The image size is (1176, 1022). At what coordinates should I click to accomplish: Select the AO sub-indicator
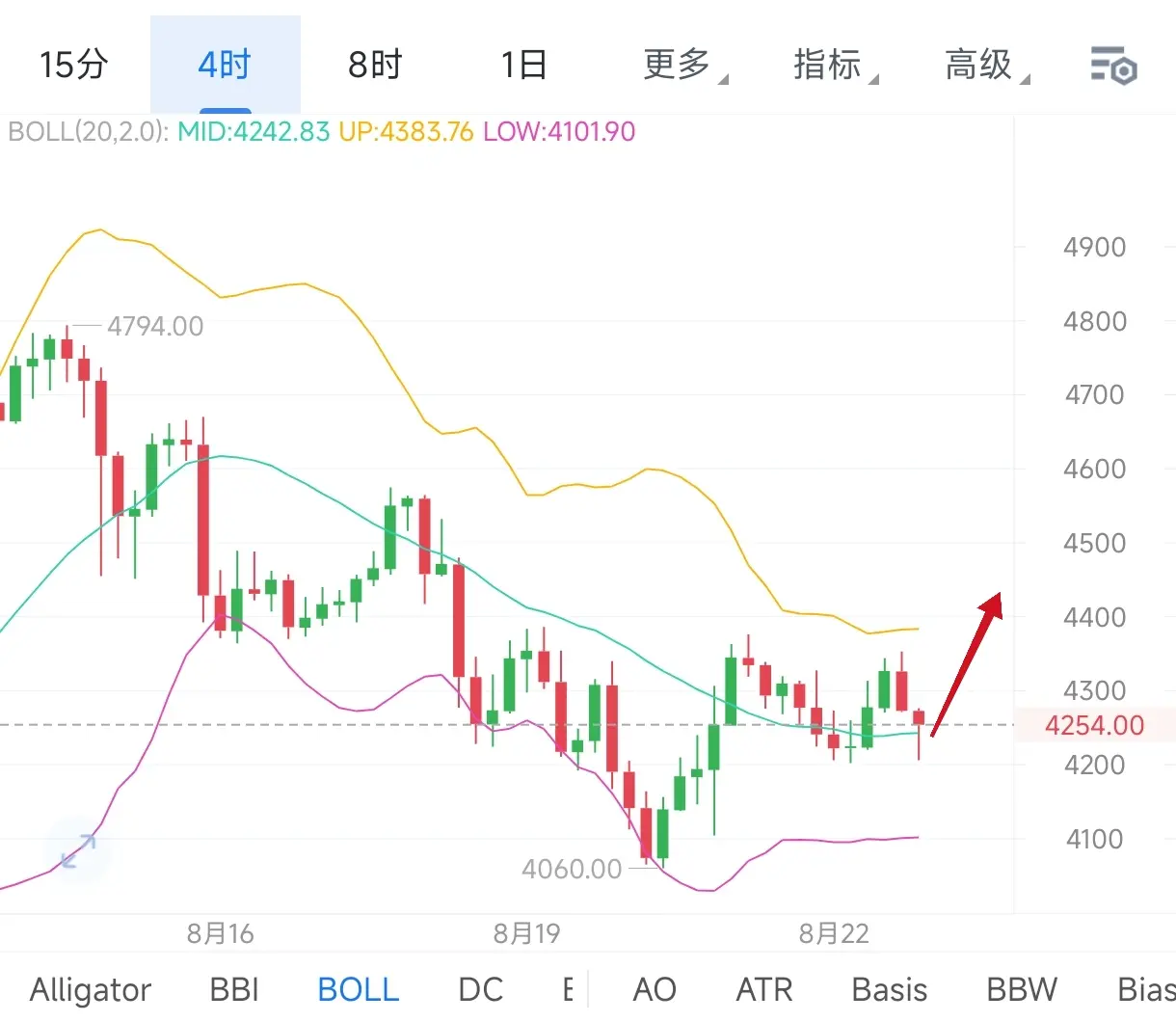point(655,989)
